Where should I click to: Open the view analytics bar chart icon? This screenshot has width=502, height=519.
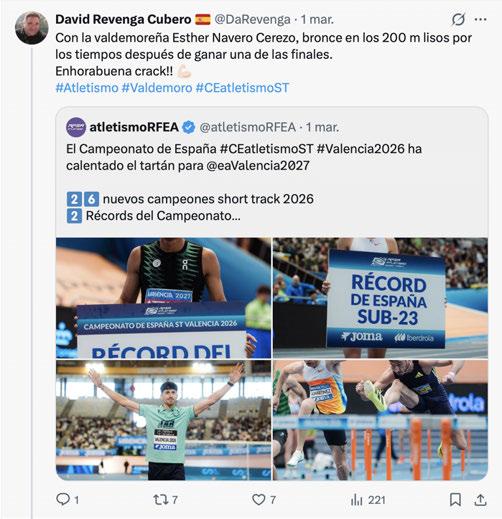coord(356,500)
